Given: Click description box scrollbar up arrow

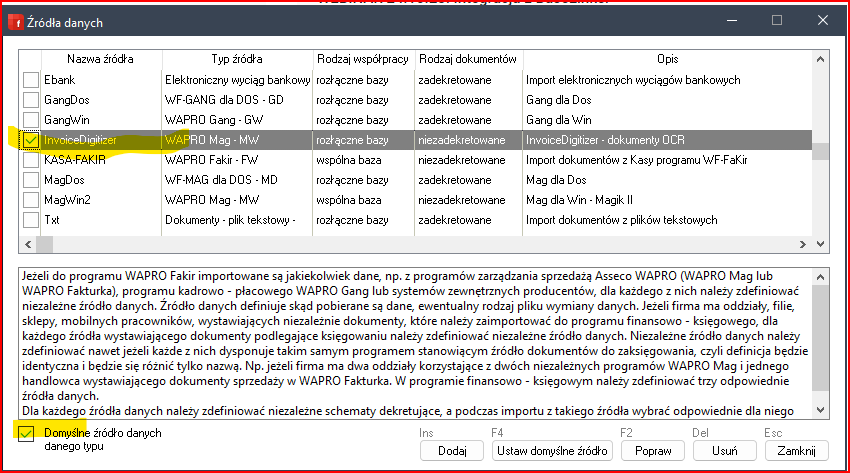Looking at the screenshot, I should (820, 277).
